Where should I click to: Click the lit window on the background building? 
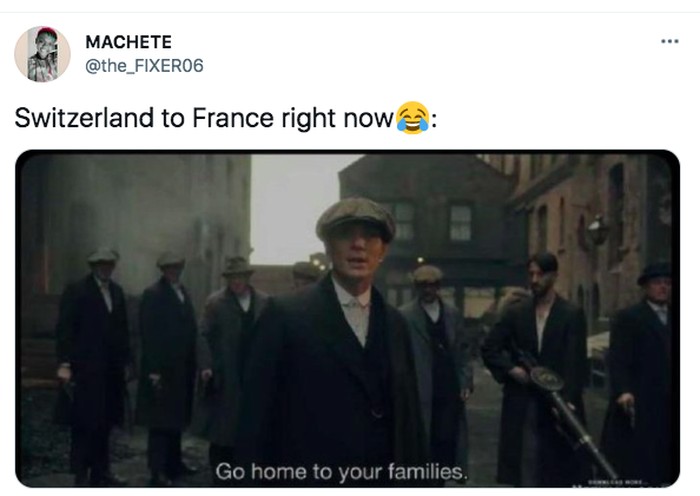coord(461,222)
